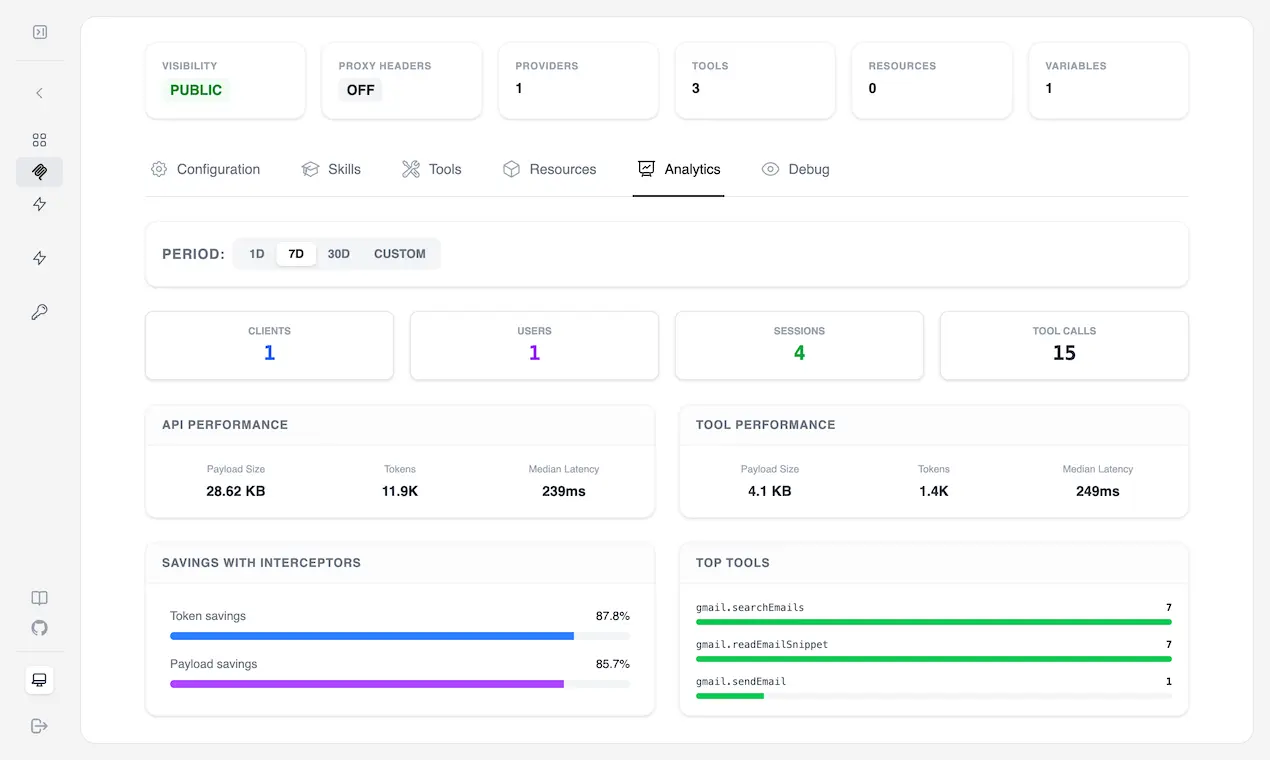Viewport: 1270px width, 760px height.
Task: Open the Tools tab
Action: pos(432,169)
